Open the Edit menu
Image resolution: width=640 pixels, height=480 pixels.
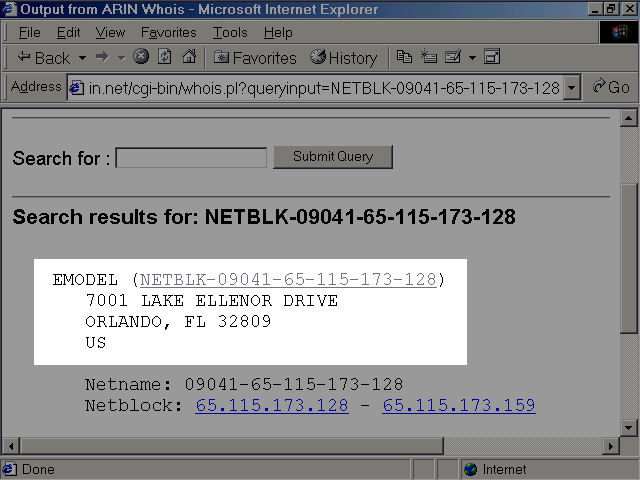pos(68,32)
